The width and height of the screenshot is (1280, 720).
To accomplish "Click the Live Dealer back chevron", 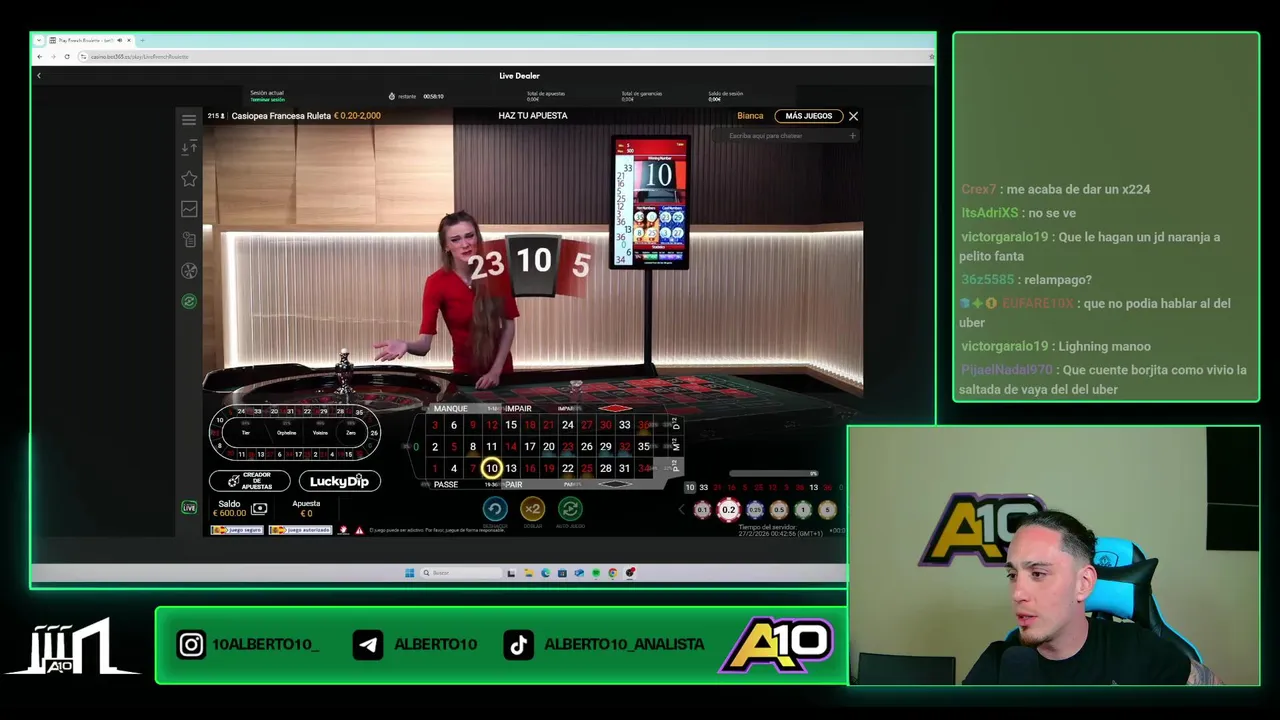I will click(x=39, y=76).
